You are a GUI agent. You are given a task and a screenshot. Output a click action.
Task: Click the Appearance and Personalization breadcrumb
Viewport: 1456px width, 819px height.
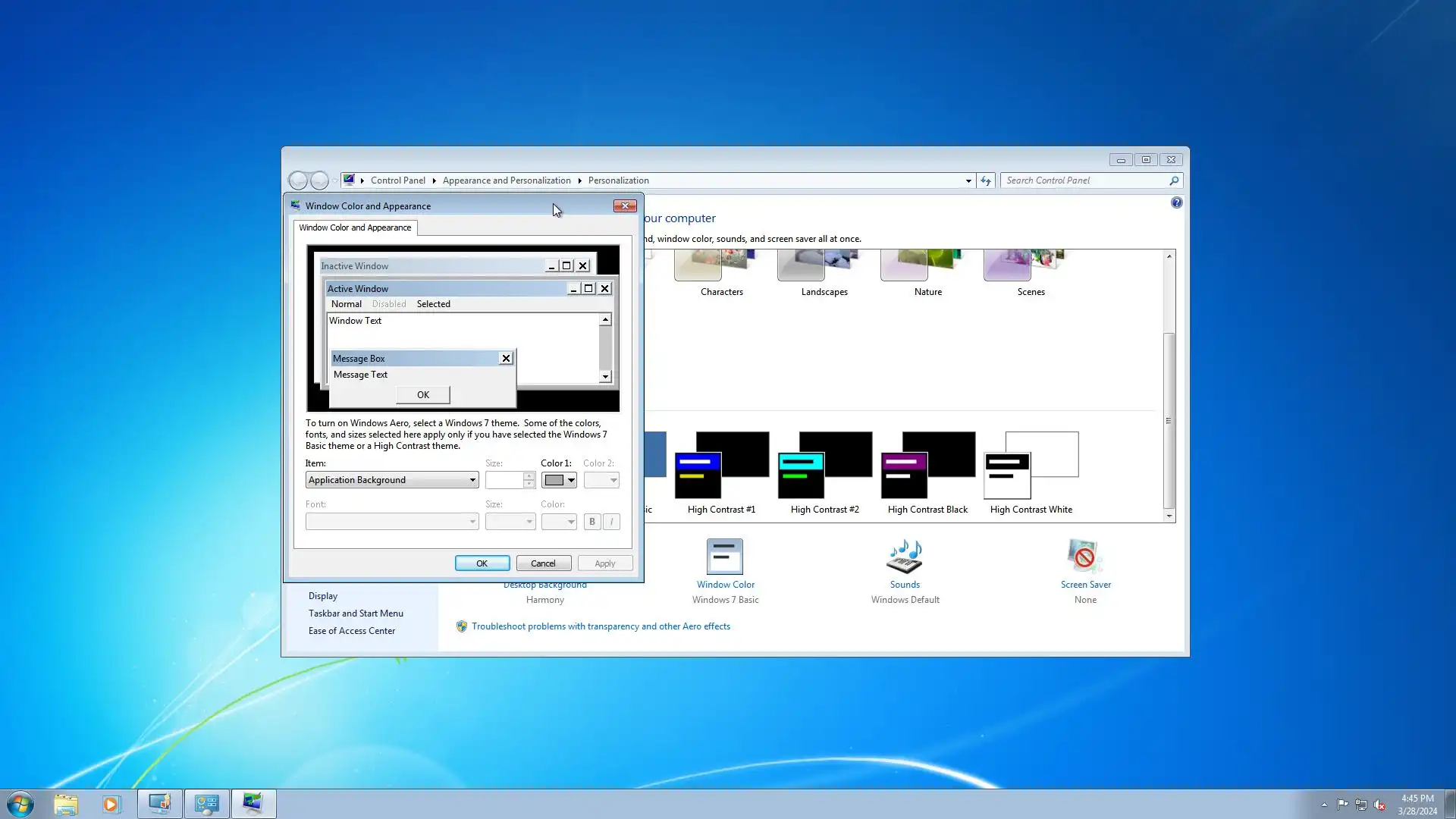pos(507,180)
